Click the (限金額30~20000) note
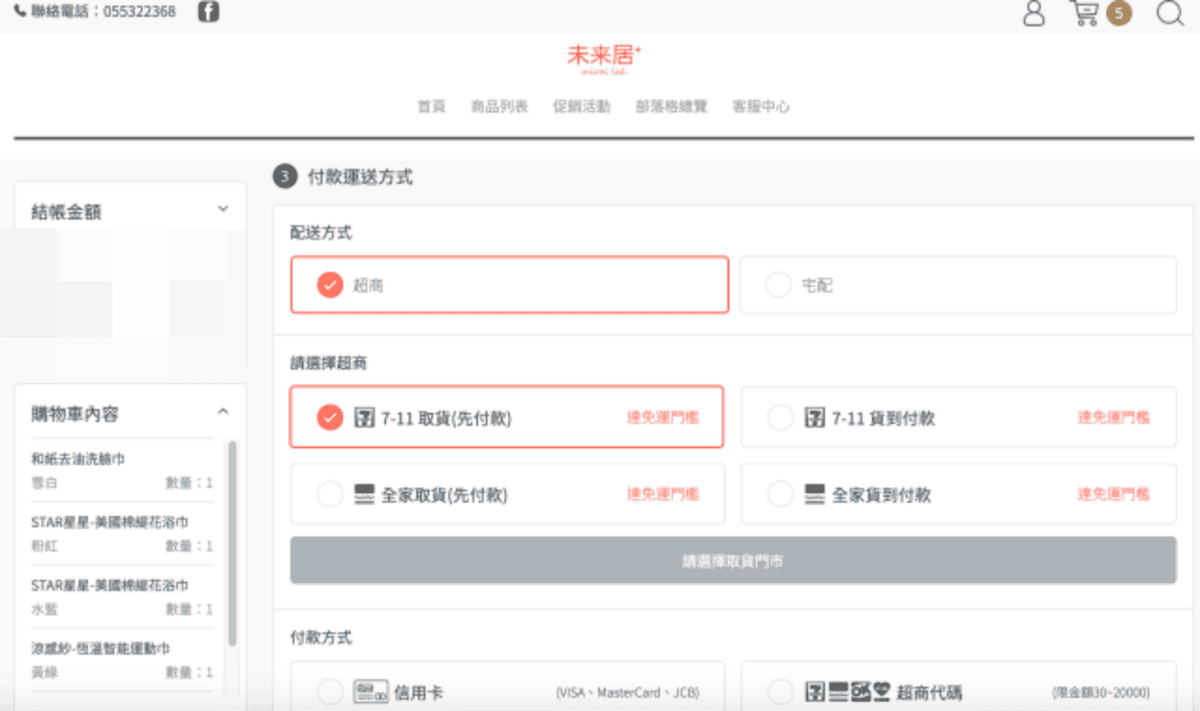 click(1101, 692)
